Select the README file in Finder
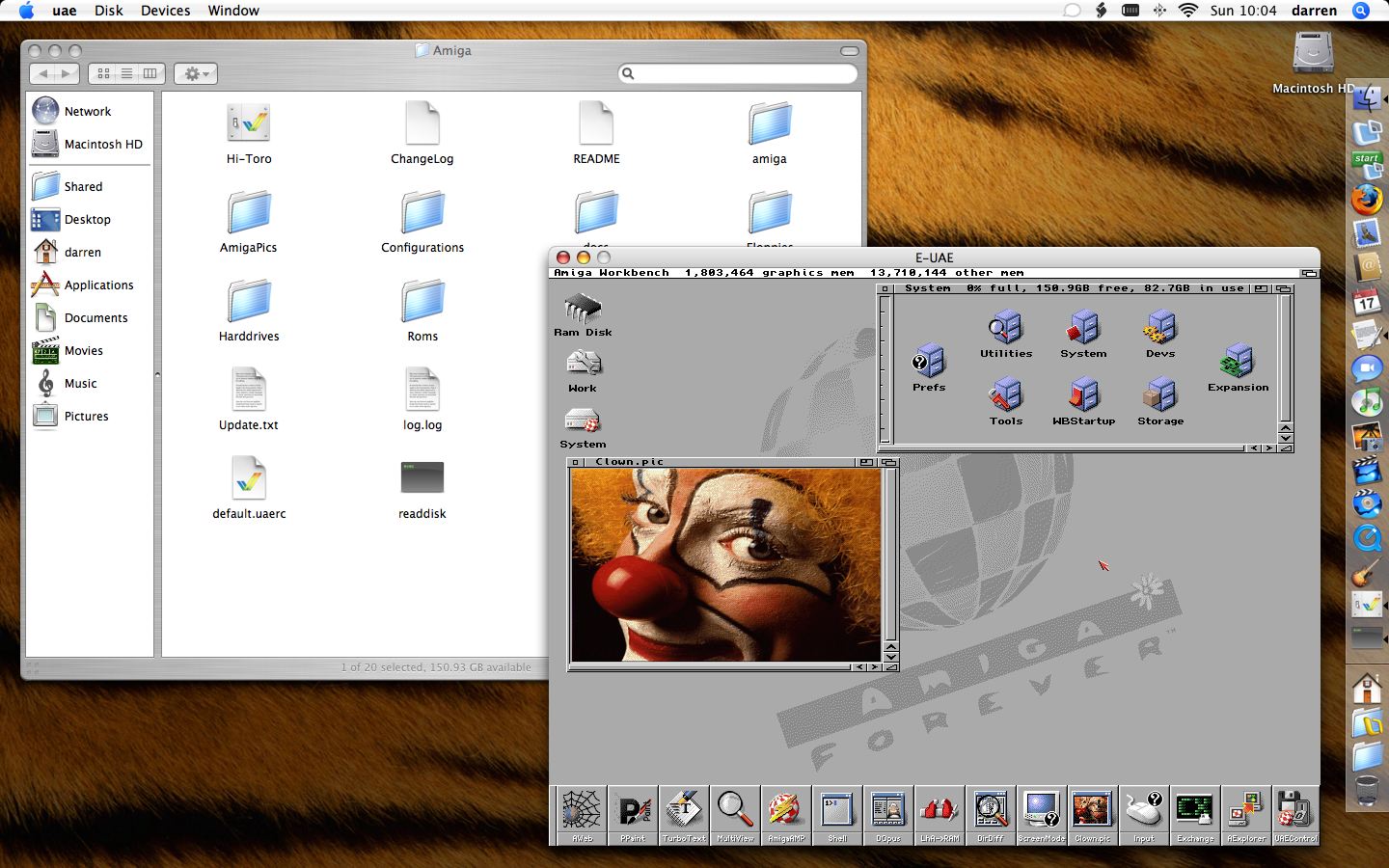 (596, 133)
